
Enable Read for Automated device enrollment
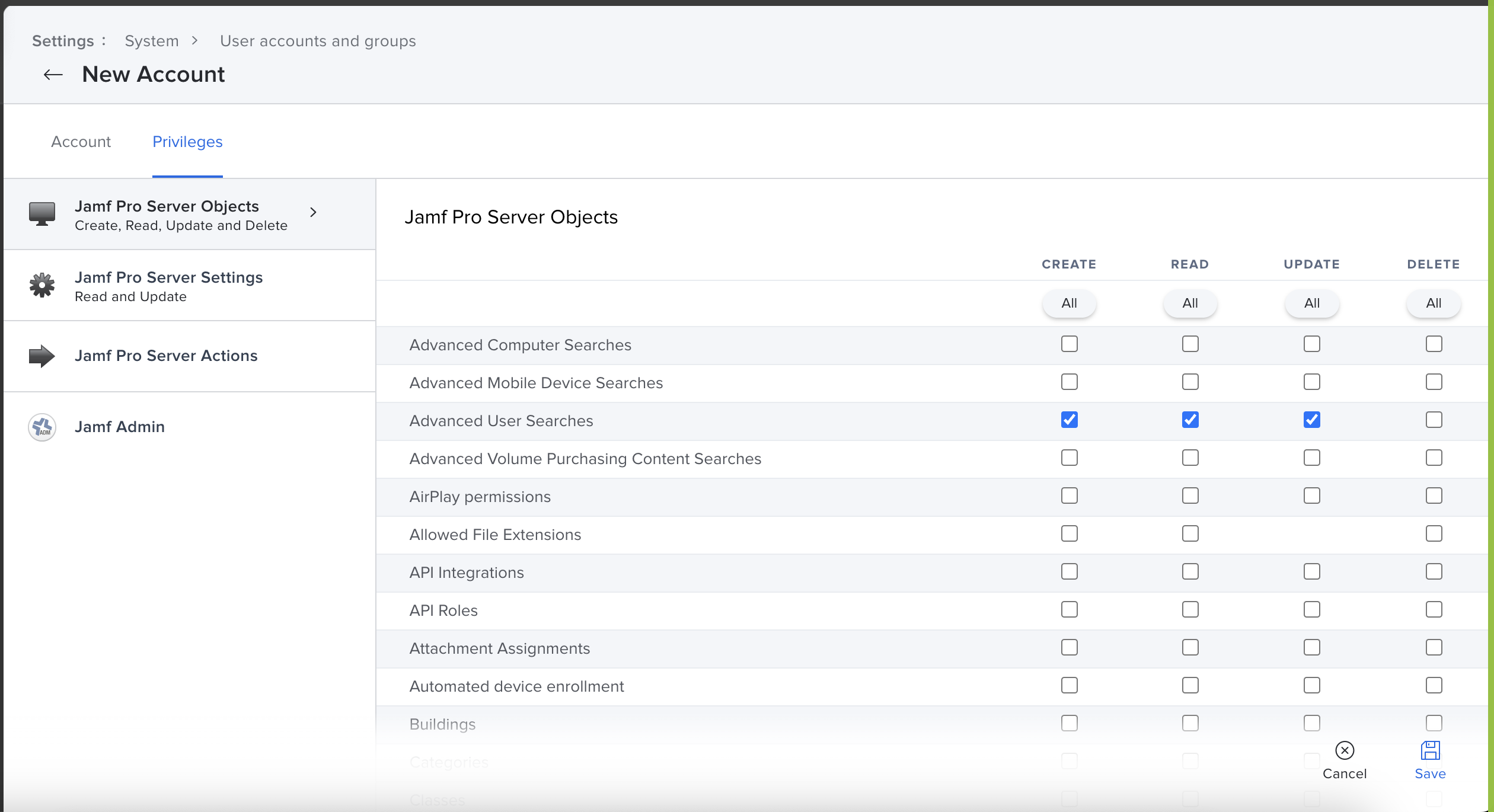[1190, 685]
